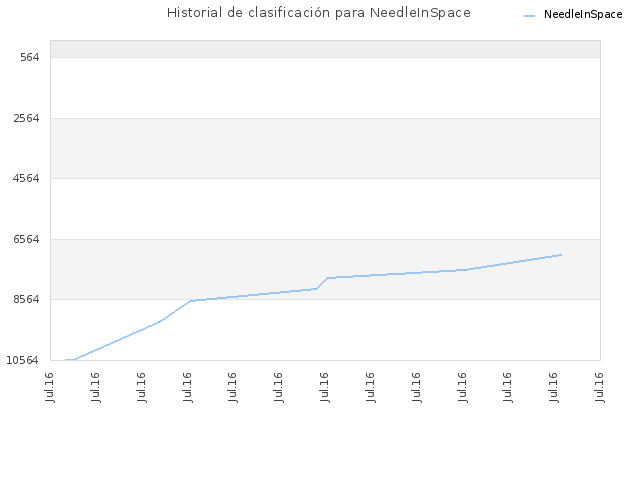Click the y-axis label 564
The height and width of the screenshot is (480, 640).
click(30, 58)
